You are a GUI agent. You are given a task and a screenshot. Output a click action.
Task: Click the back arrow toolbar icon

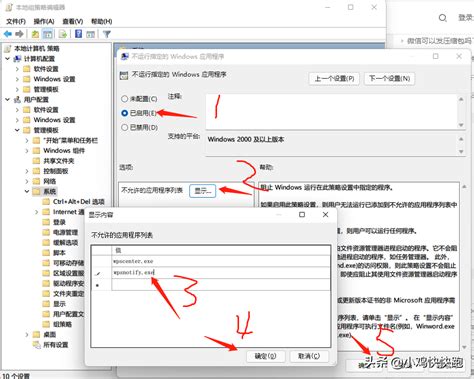point(8,34)
